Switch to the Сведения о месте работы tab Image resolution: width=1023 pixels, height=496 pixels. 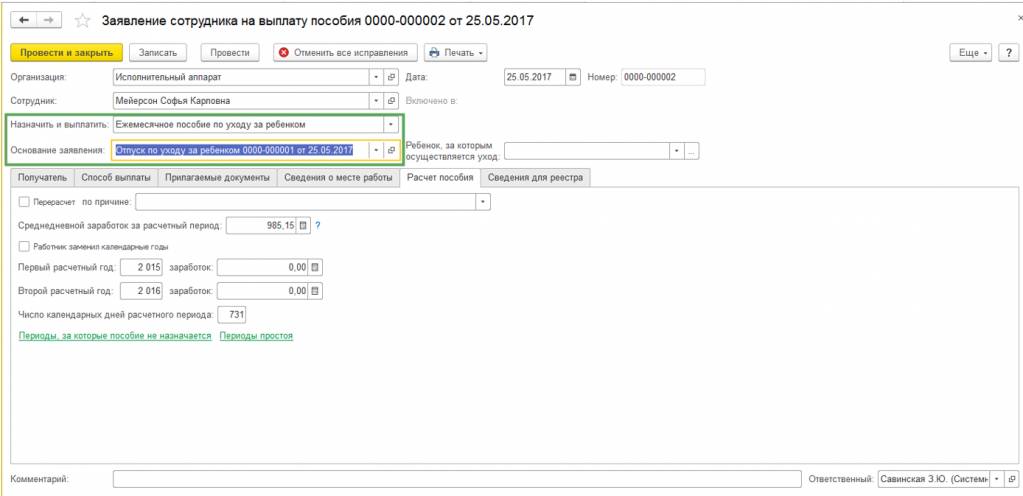pyautogui.click(x=338, y=178)
